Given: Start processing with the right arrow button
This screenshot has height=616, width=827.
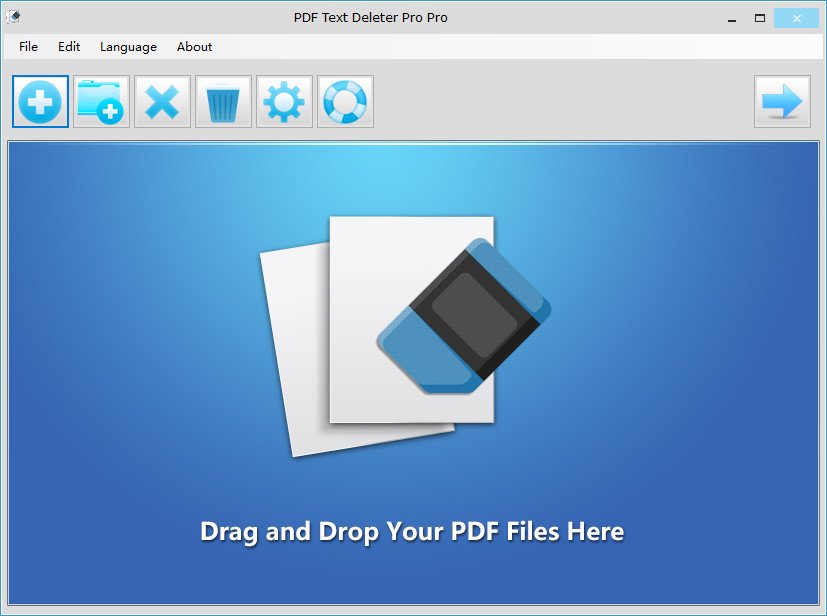Looking at the screenshot, I should pyautogui.click(x=782, y=102).
